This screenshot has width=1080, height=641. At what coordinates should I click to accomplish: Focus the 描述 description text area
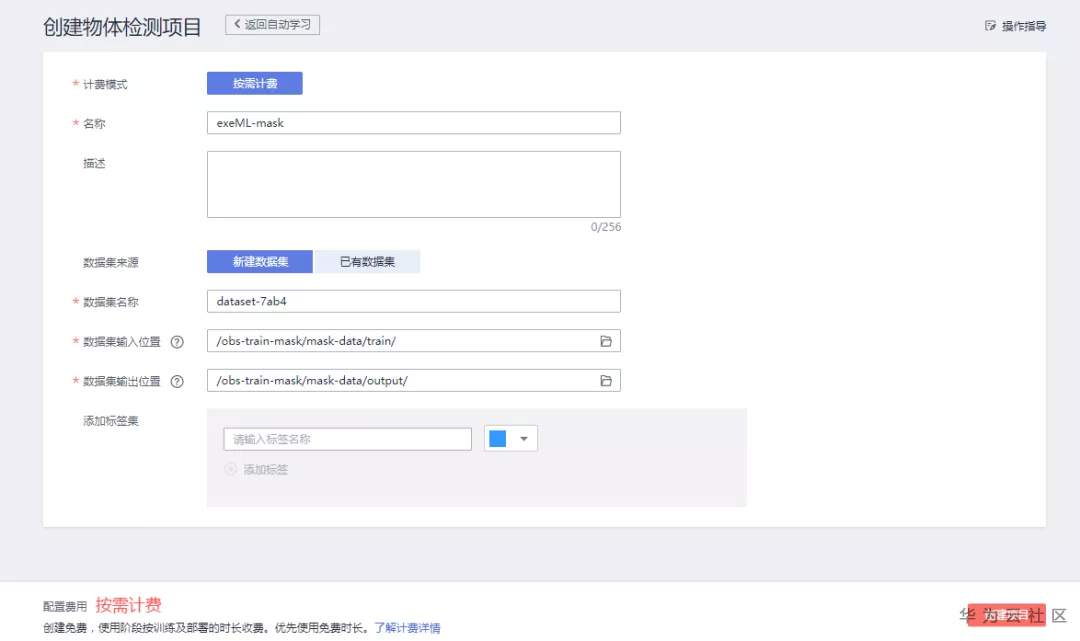click(x=413, y=185)
